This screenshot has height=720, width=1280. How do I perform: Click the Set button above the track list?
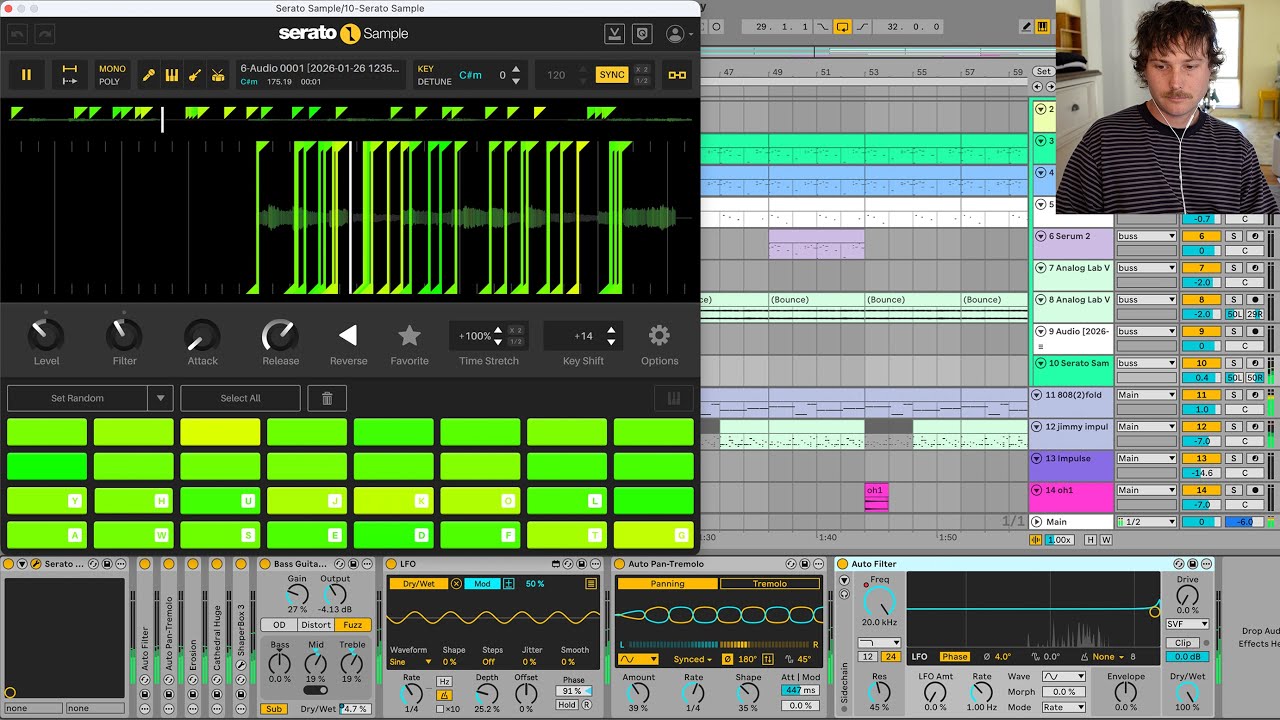pos(1043,72)
